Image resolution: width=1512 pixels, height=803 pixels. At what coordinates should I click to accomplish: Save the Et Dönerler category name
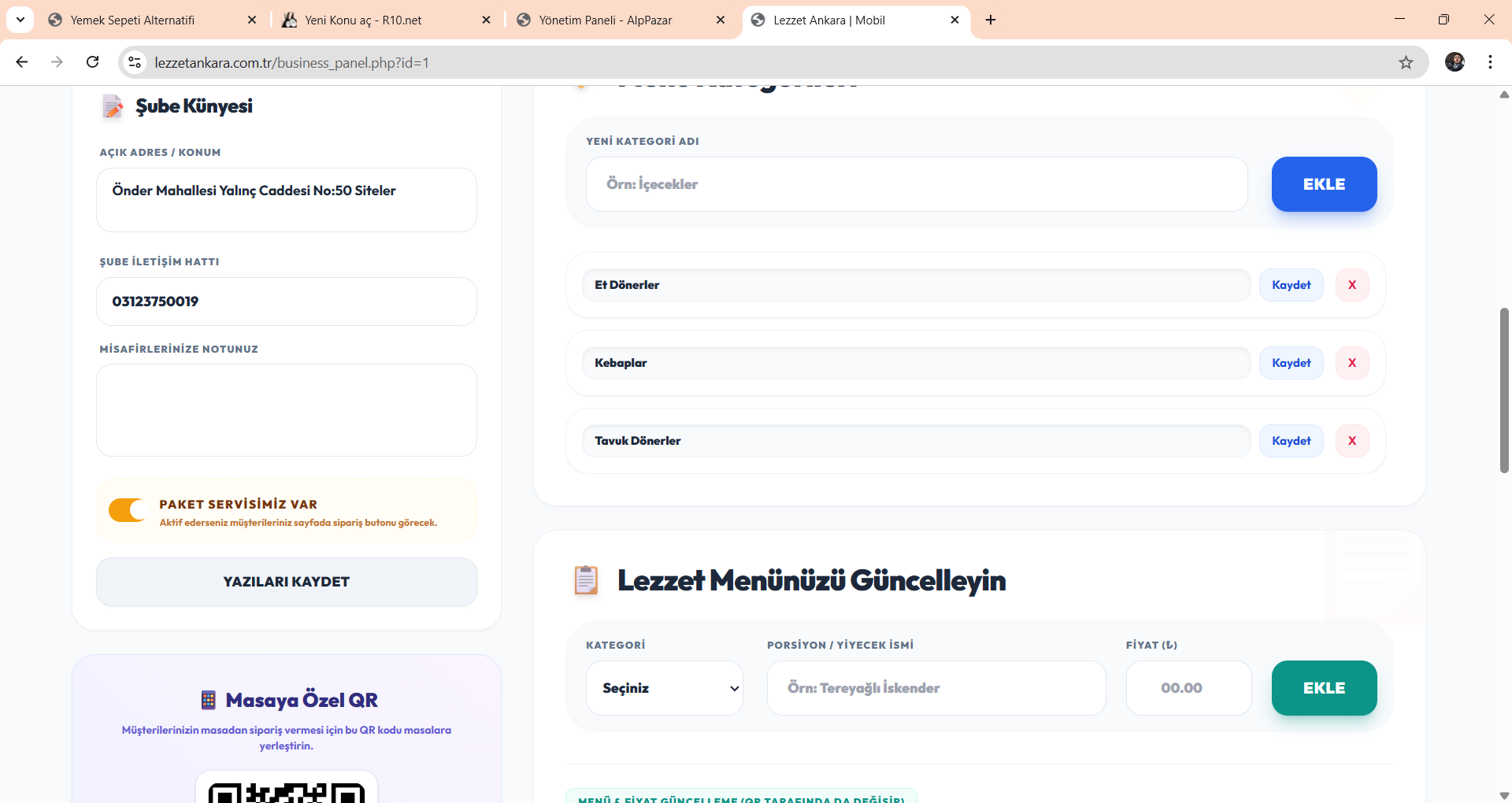(x=1291, y=285)
